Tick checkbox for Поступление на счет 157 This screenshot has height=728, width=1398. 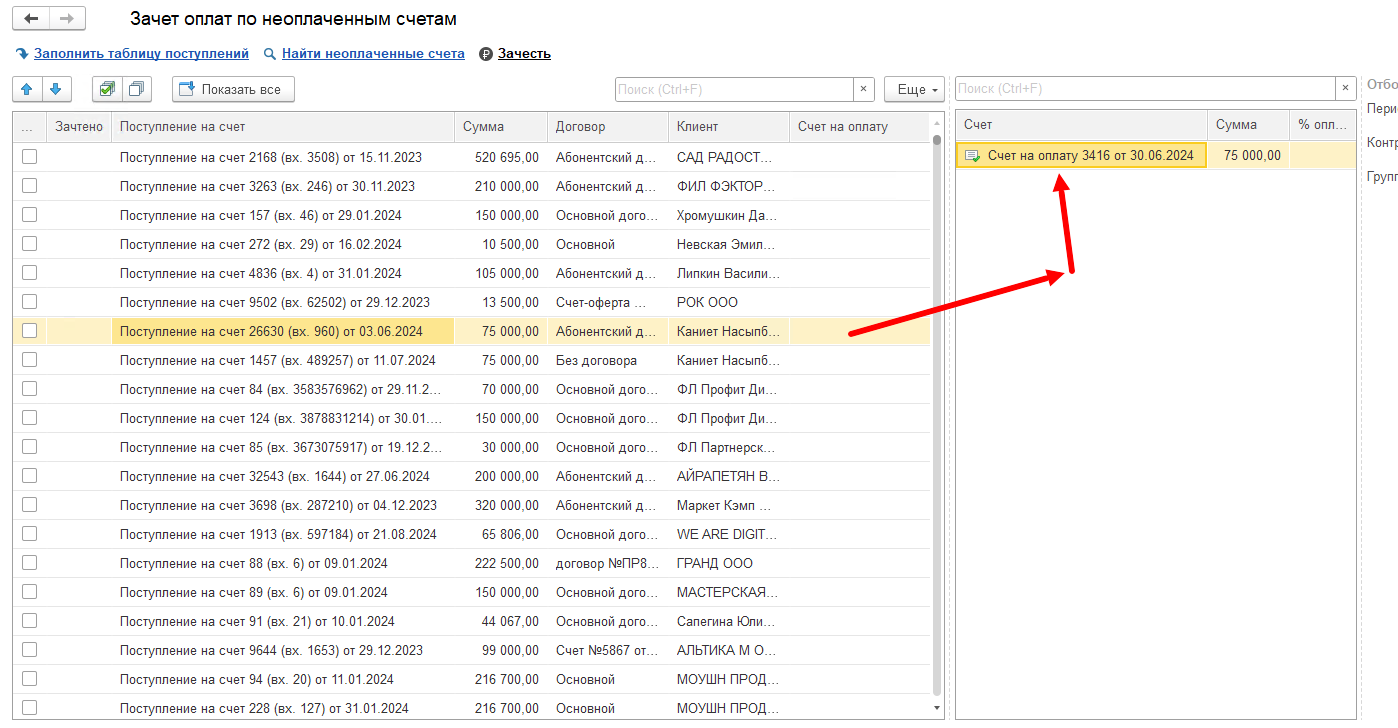(30, 215)
